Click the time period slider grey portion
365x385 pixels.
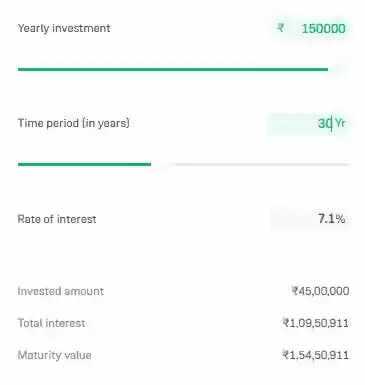pos(262,164)
